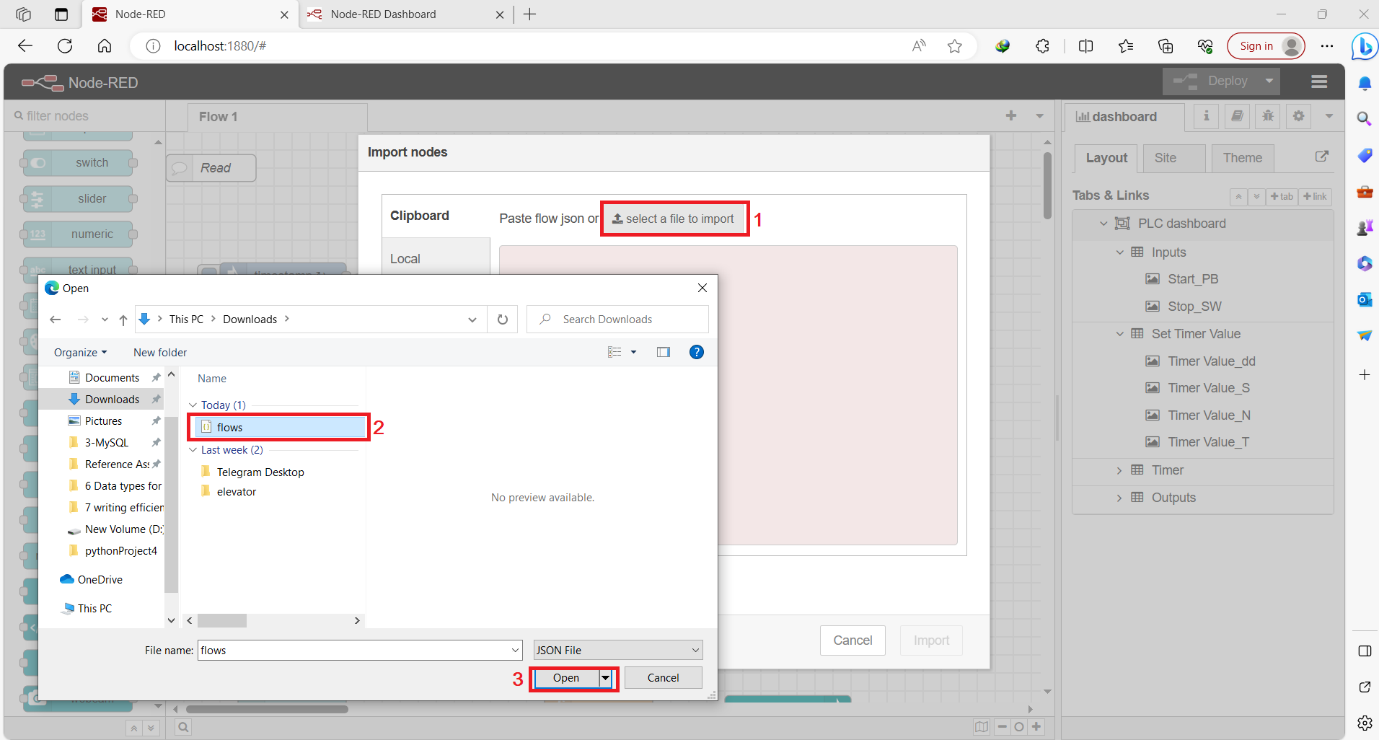This screenshot has height=740, width=1379.
Task: Navigate to Documents in sidebar
Action: (112, 378)
